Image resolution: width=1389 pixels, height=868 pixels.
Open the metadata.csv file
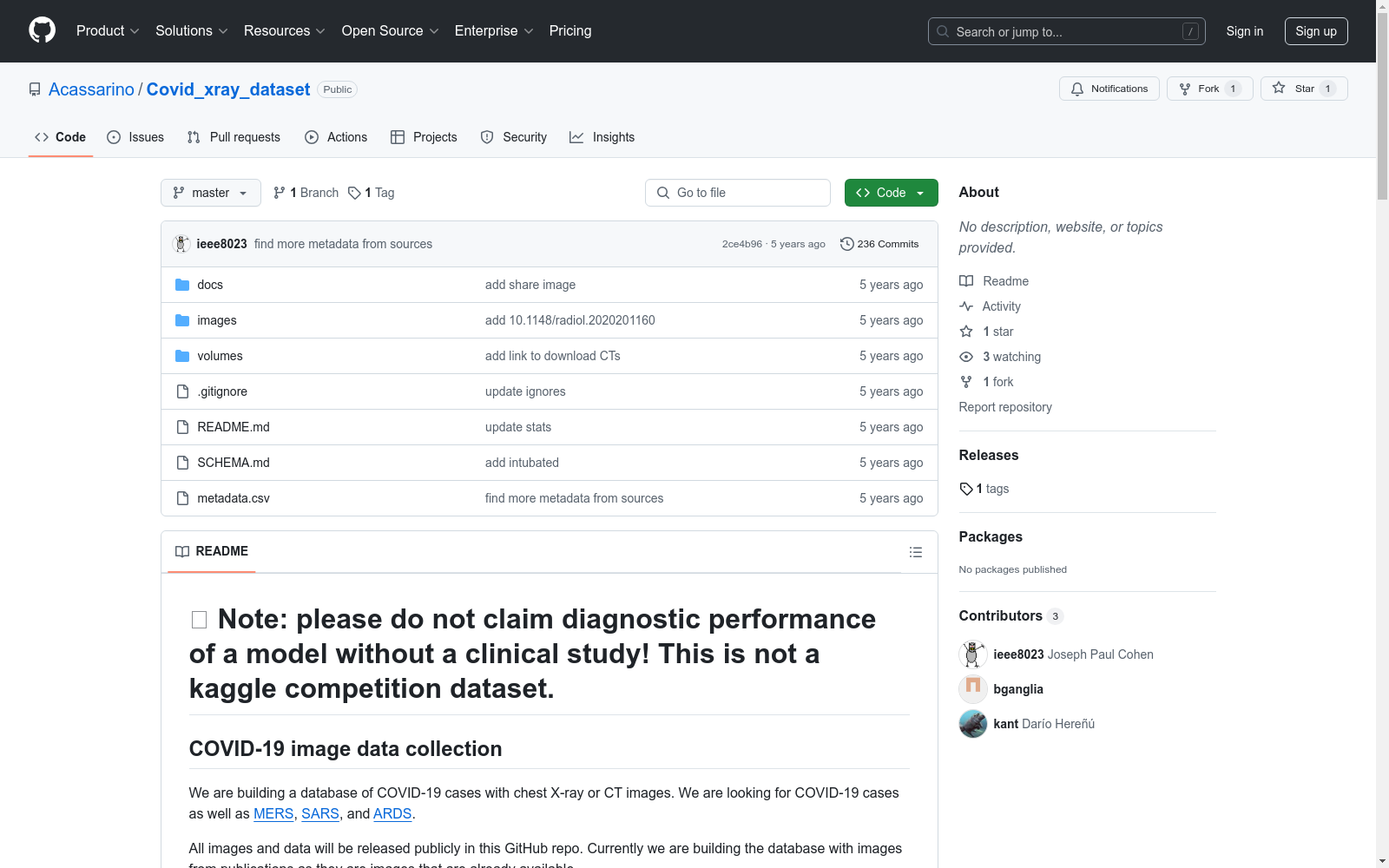click(x=234, y=498)
